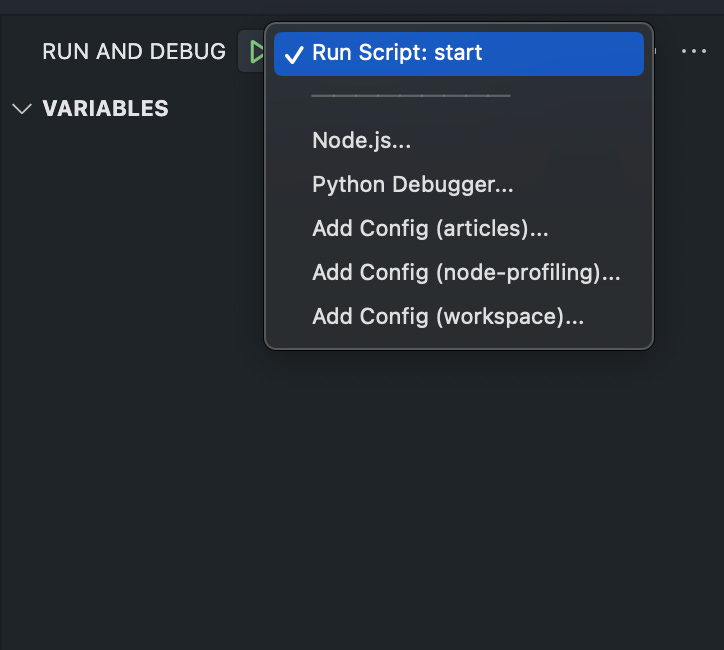Image resolution: width=724 pixels, height=650 pixels.
Task: Choose Node.js... from the dropdown
Action: click(x=459, y=140)
